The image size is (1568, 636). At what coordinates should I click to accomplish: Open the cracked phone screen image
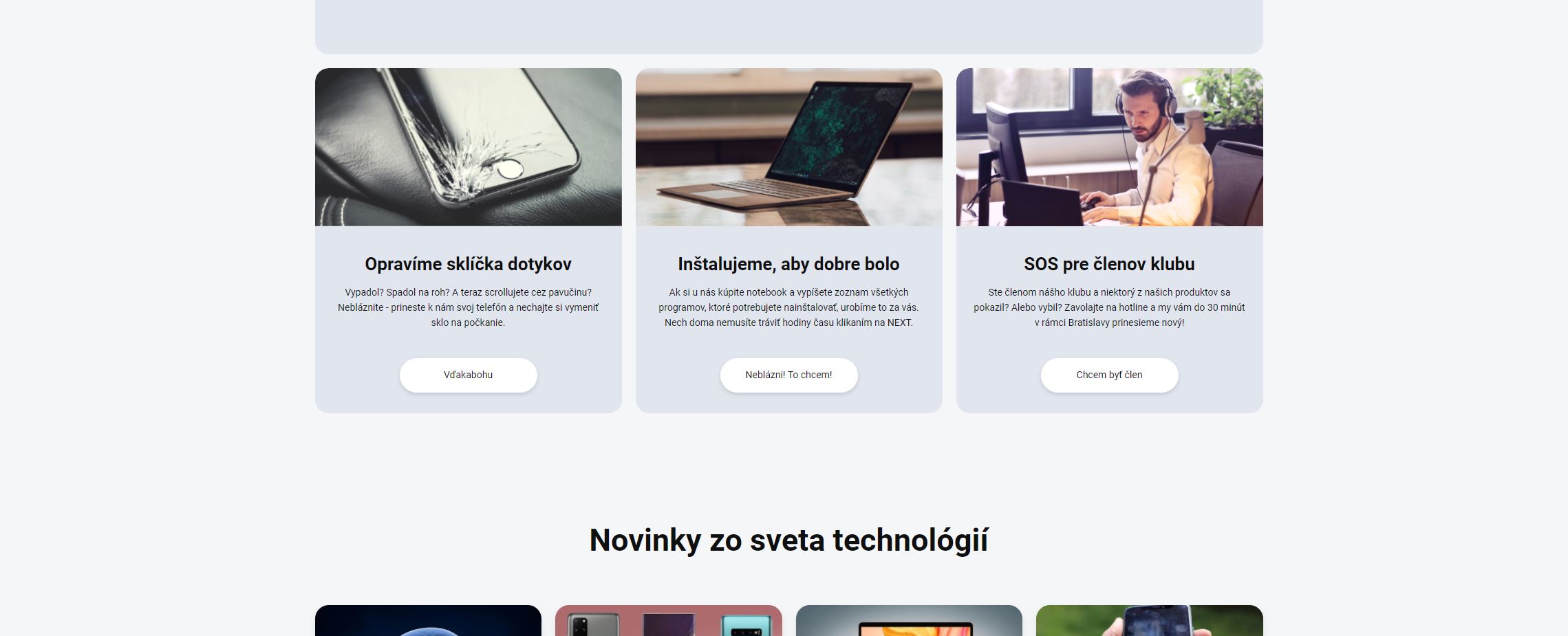coord(468,147)
